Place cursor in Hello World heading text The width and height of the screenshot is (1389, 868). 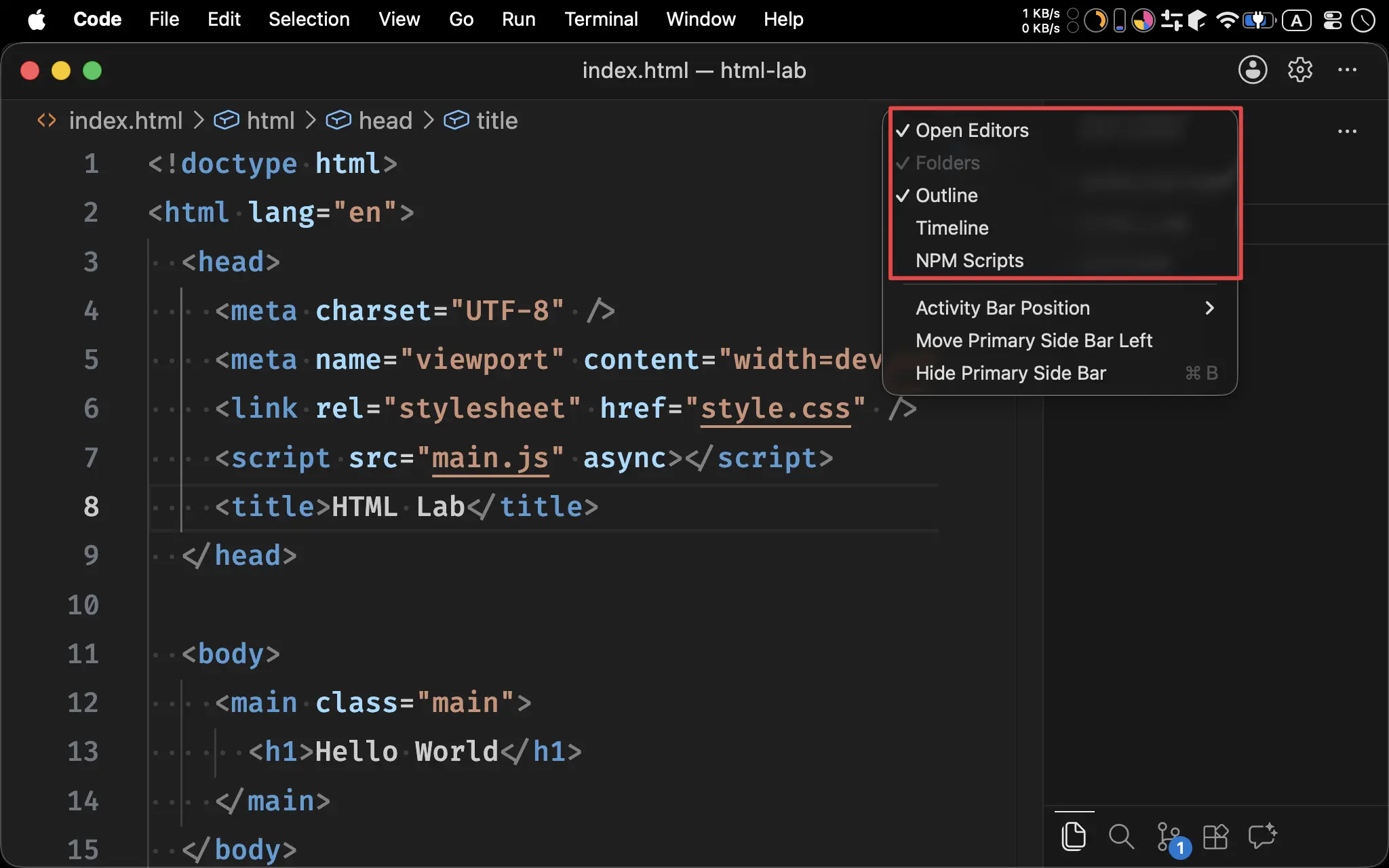pyautogui.click(x=407, y=752)
